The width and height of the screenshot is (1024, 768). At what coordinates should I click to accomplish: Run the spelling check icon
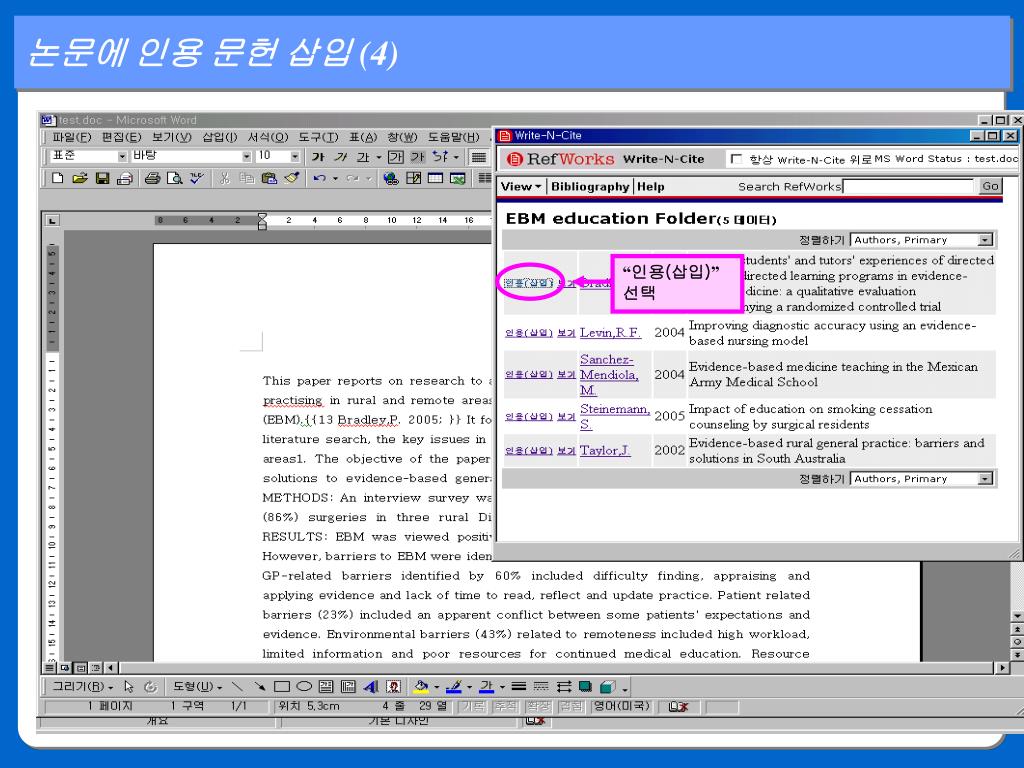(x=197, y=178)
